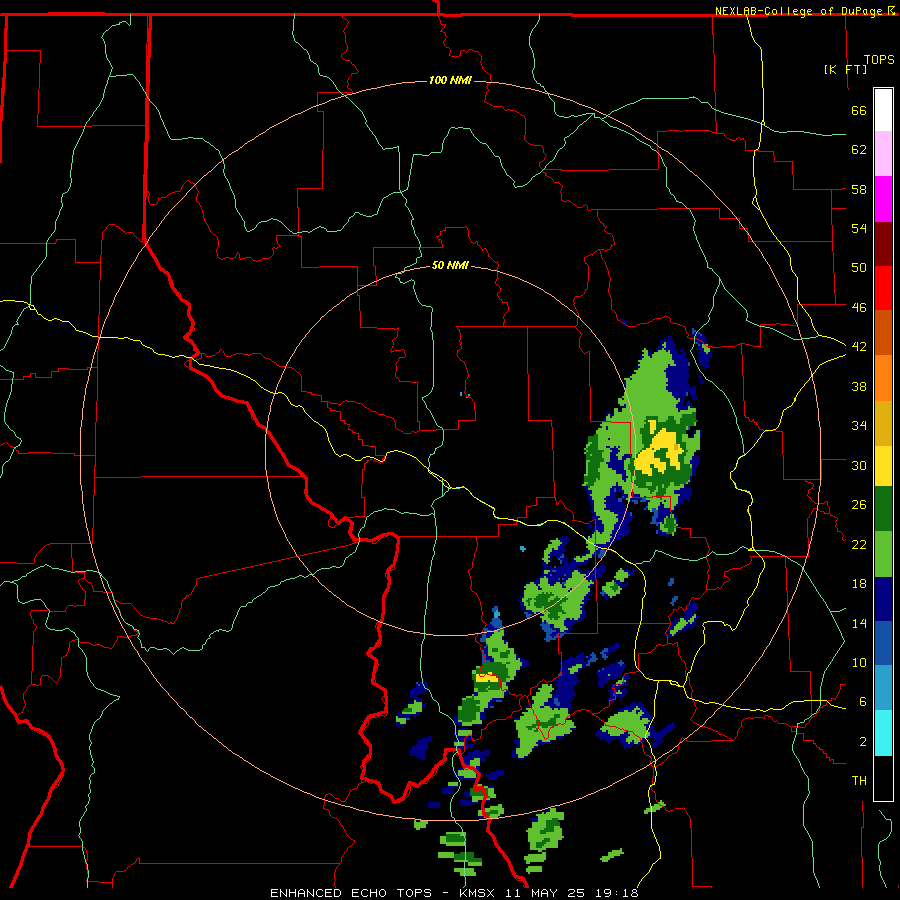Click the bright red 50 kft swatch
Image resolution: width=900 pixels, height=900 pixels.
click(883, 288)
